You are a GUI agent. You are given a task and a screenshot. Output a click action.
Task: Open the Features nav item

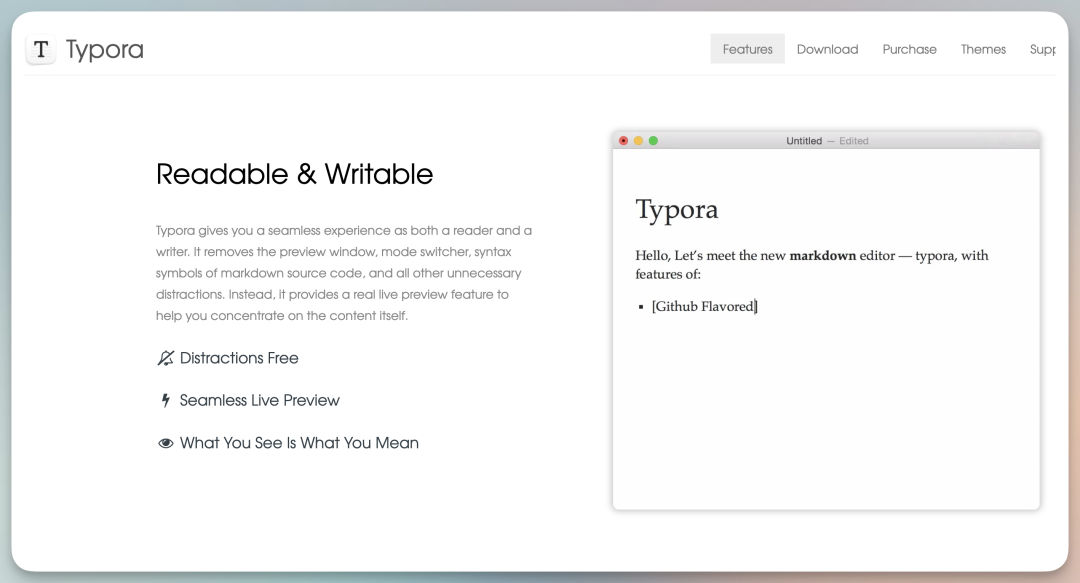click(747, 49)
